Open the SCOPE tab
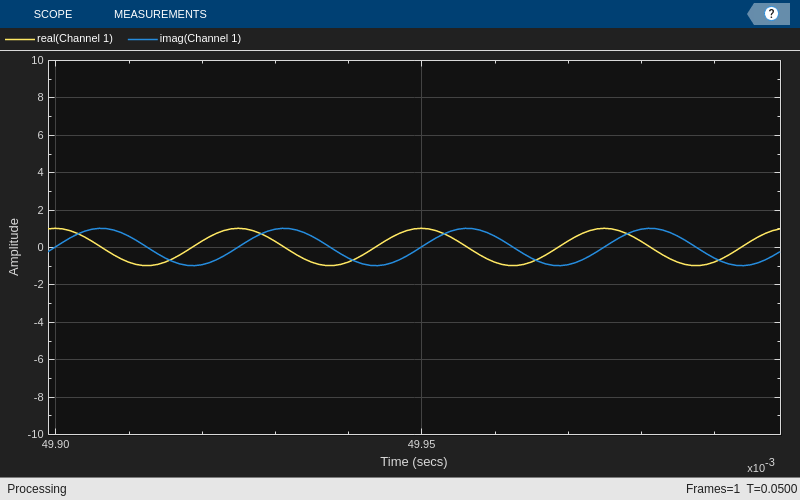The width and height of the screenshot is (800, 500). (x=53, y=14)
